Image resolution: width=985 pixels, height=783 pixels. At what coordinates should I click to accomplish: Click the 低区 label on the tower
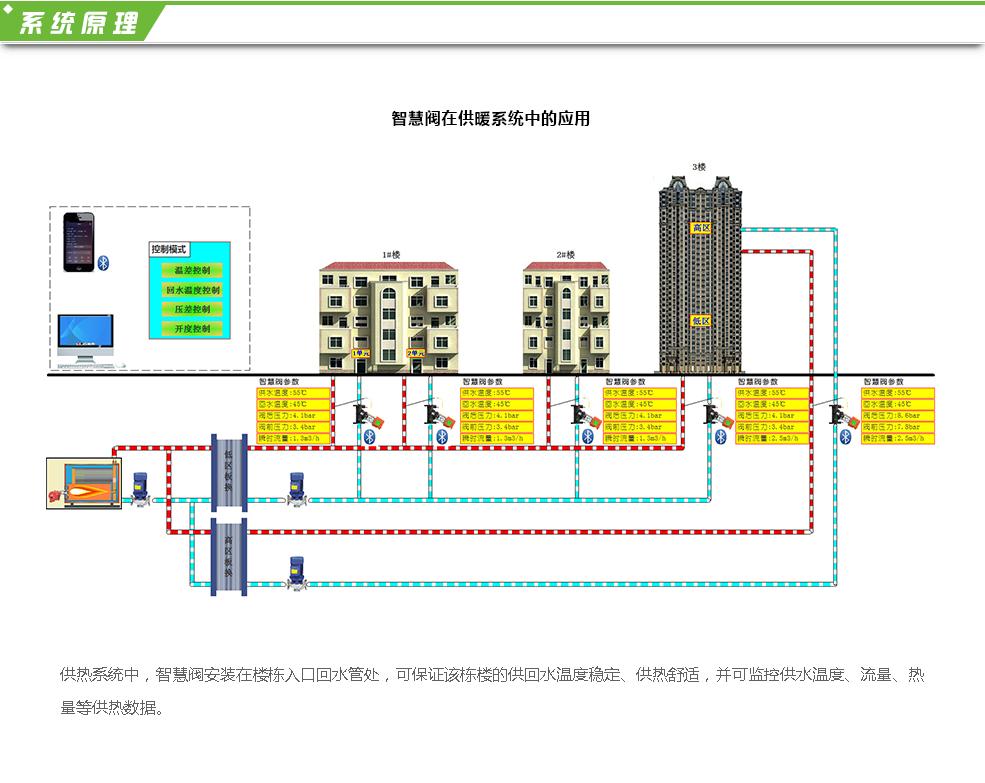point(701,321)
